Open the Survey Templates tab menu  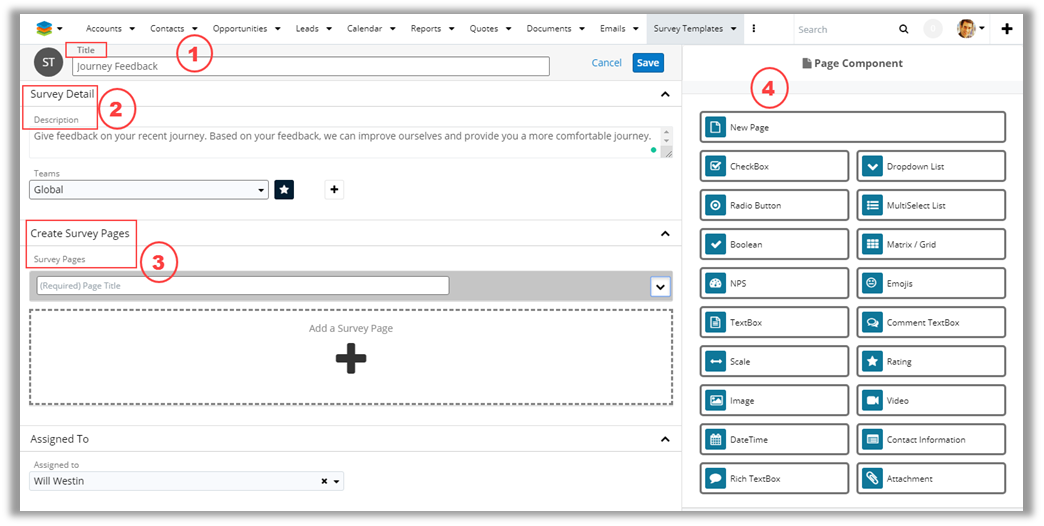(695, 29)
